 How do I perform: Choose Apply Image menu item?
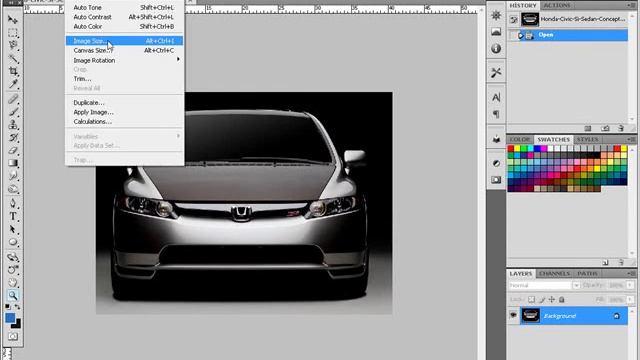coord(124,112)
